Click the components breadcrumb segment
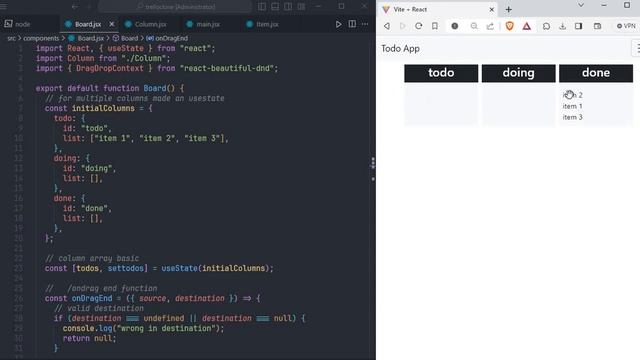 [x=41, y=38]
